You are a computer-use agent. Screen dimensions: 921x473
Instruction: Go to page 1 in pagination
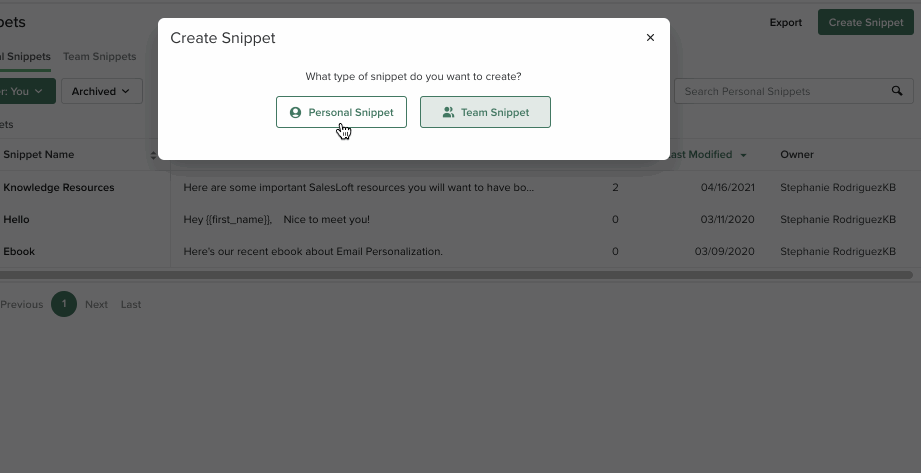pos(64,304)
